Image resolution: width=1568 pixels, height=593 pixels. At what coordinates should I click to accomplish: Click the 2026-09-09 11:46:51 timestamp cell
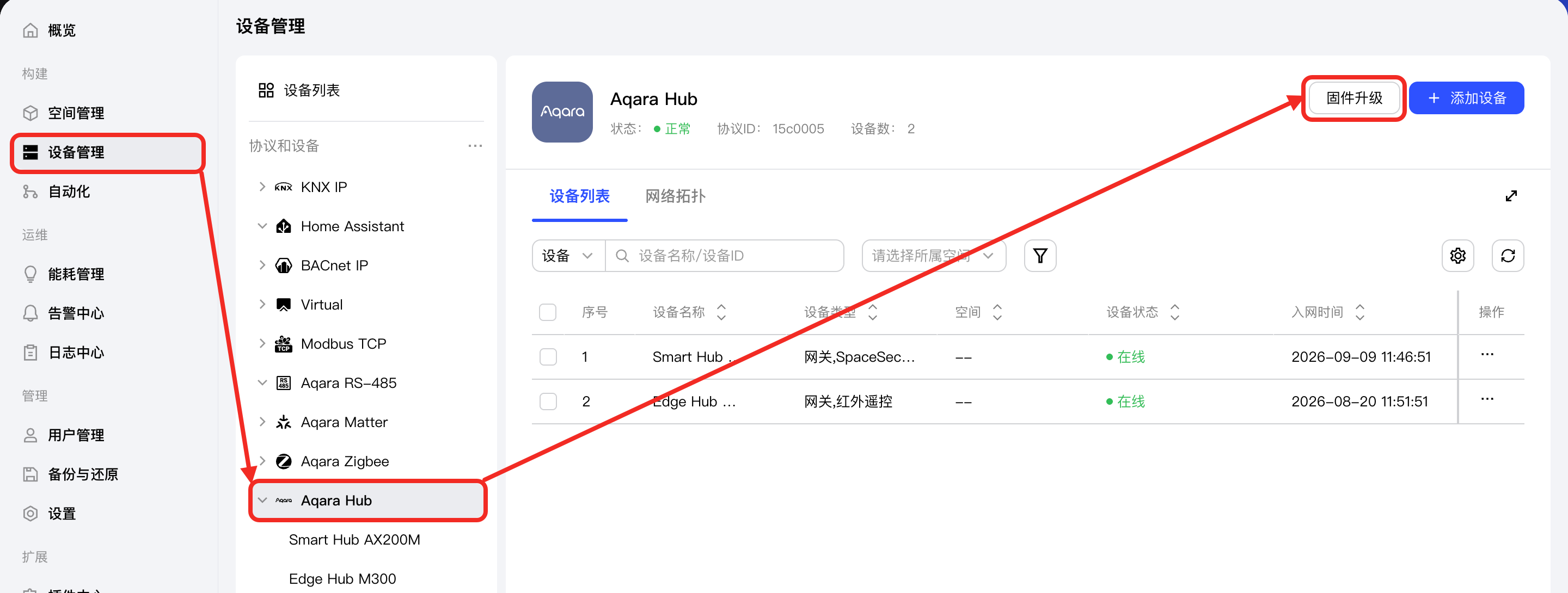(1361, 357)
